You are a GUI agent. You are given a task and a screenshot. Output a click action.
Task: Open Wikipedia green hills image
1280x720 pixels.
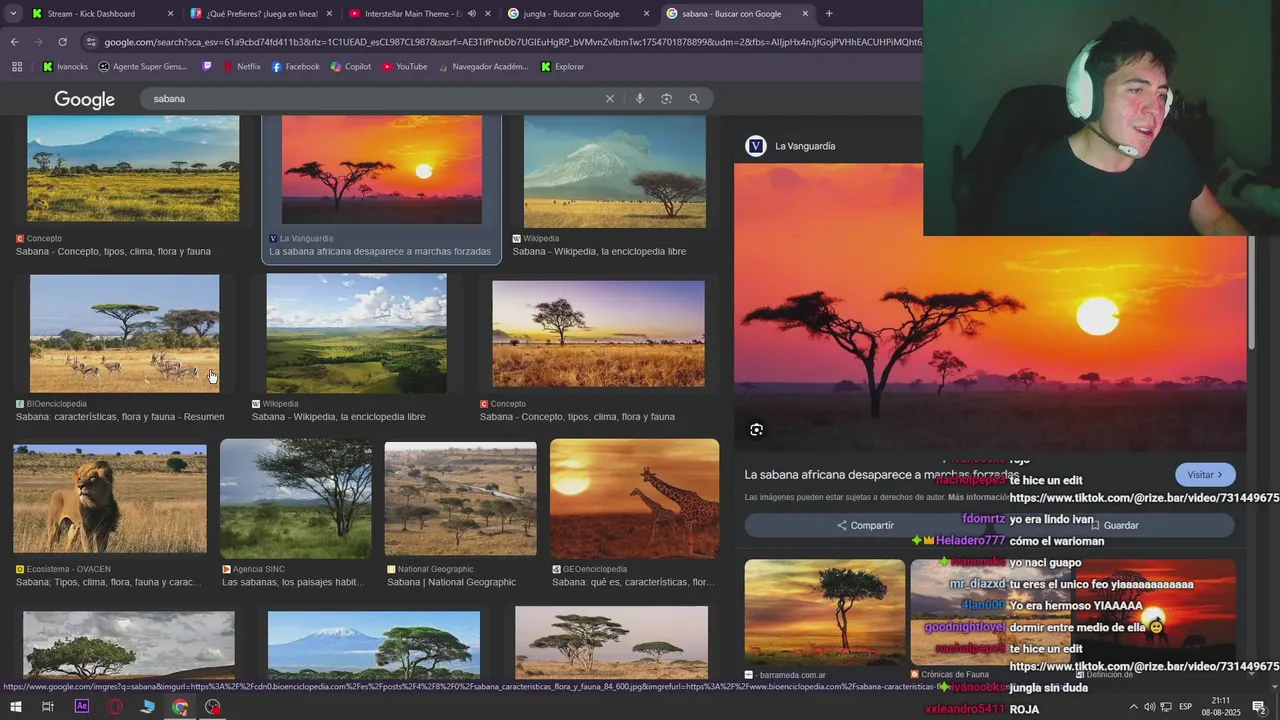click(x=357, y=333)
